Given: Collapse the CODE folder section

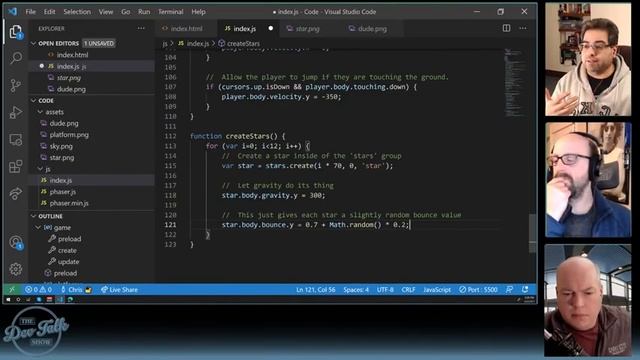Looking at the screenshot, I should coord(33,100).
